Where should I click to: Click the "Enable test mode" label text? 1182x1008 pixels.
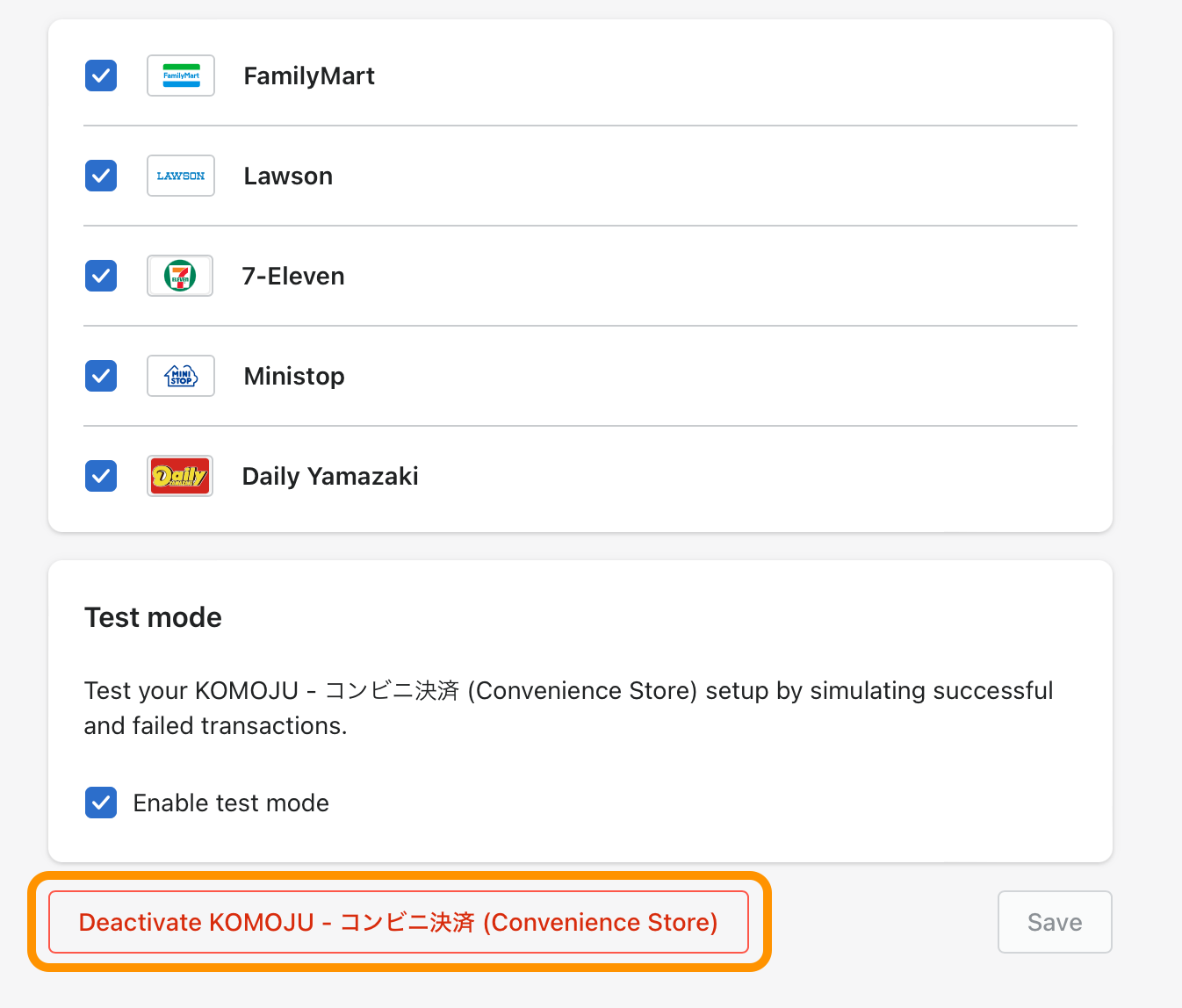tap(231, 803)
